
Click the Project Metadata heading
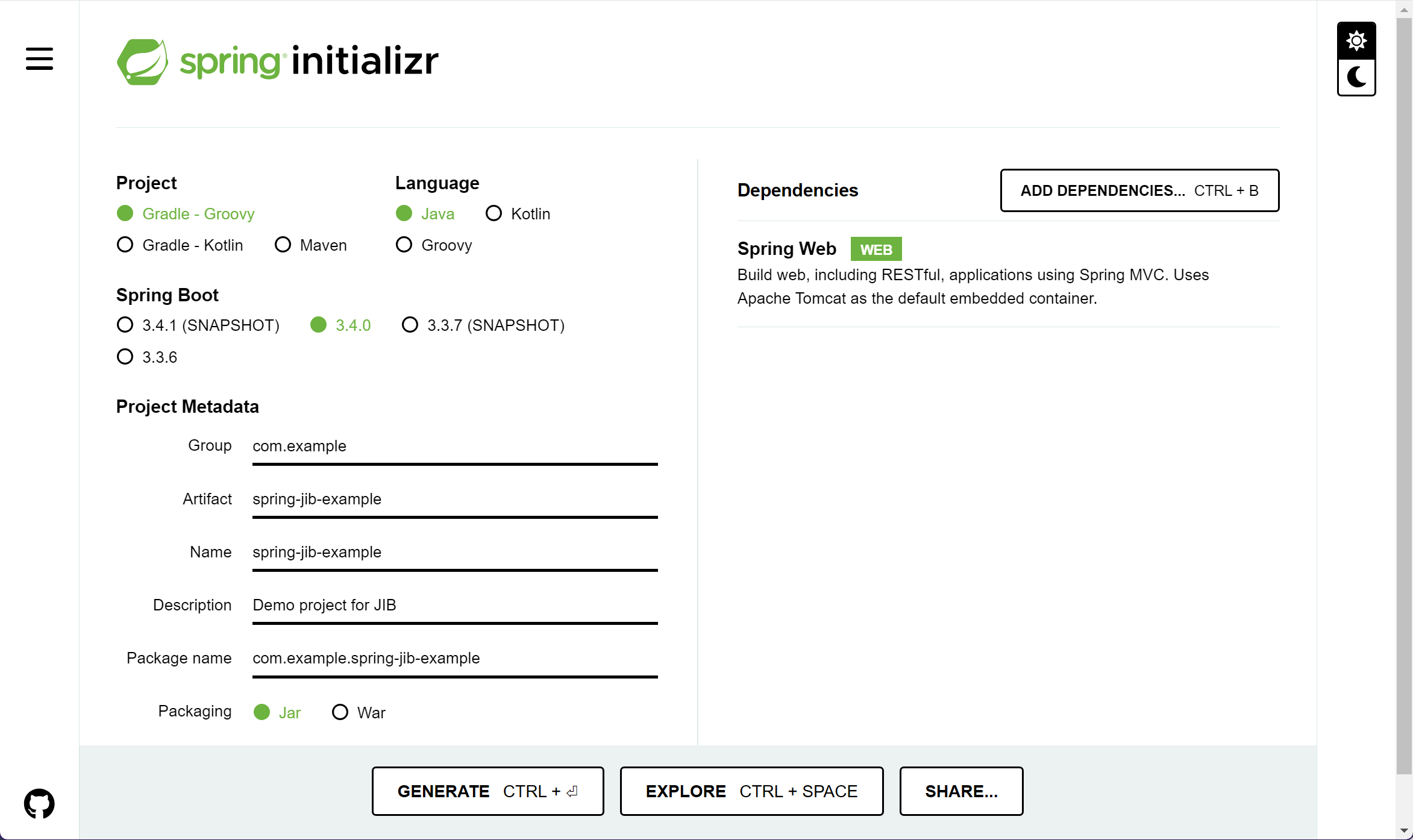pyautogui.click(x=187, y=407)
